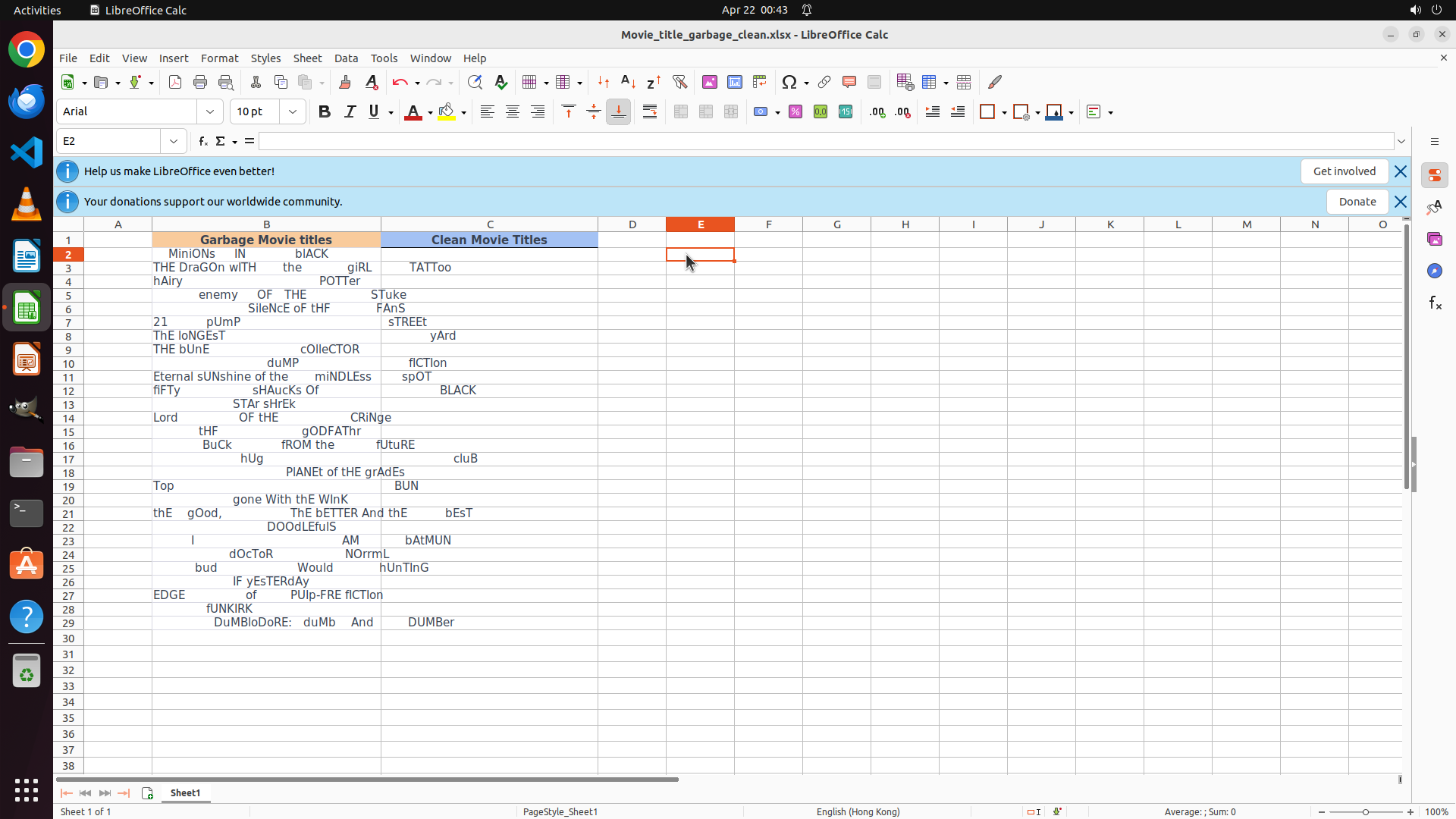The height and width of the screenshot is (819, 1456).
Task: Format cell as percent
Action: [795, 112]
